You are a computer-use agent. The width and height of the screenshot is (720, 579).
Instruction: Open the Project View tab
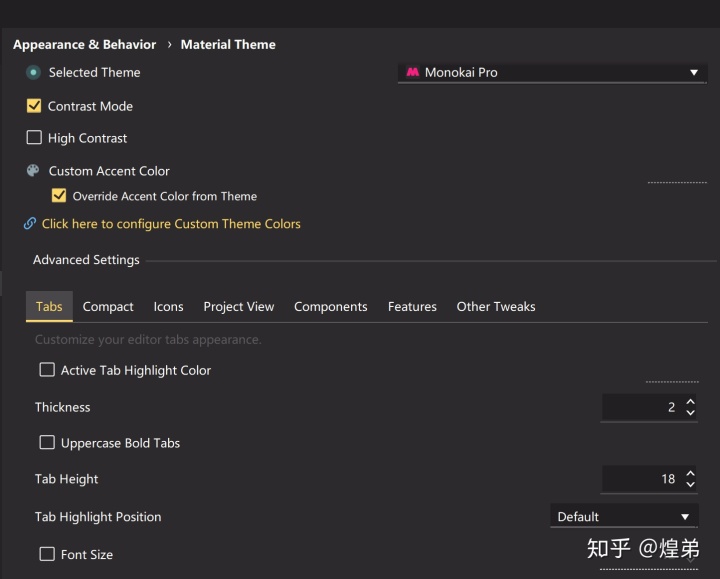click(239, 306)
